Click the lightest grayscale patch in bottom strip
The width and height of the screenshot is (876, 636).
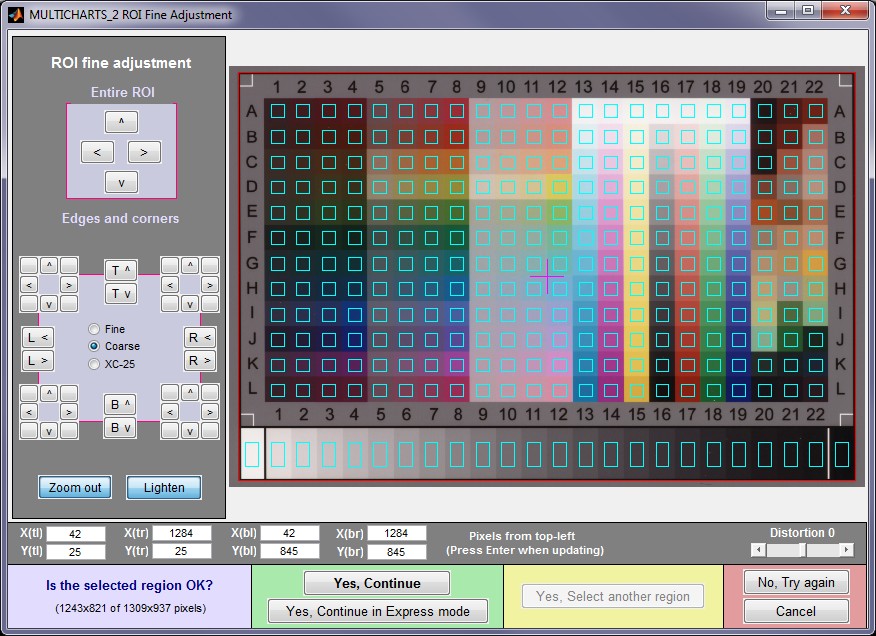coord(252,454)
